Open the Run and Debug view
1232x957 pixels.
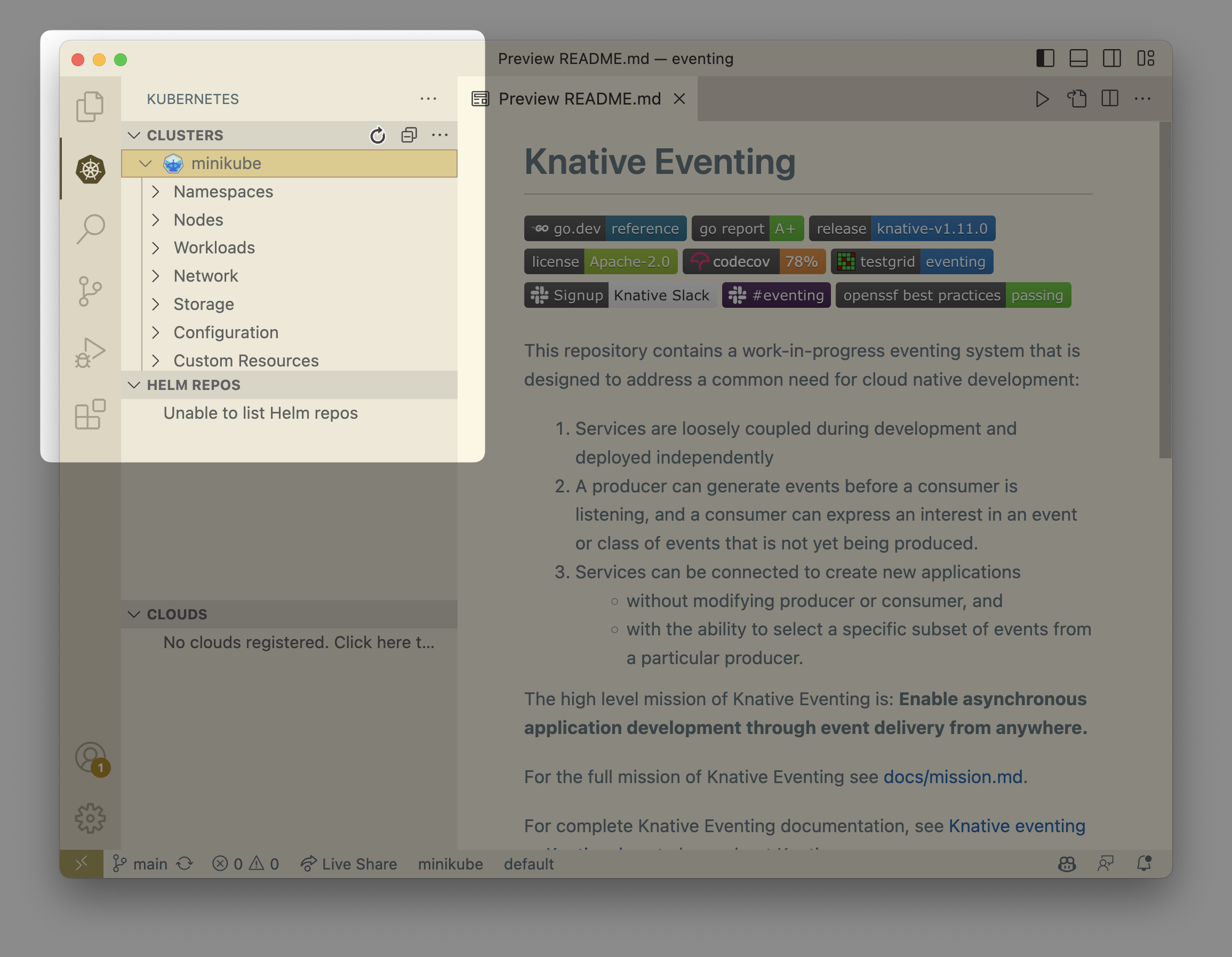(90, 353)
